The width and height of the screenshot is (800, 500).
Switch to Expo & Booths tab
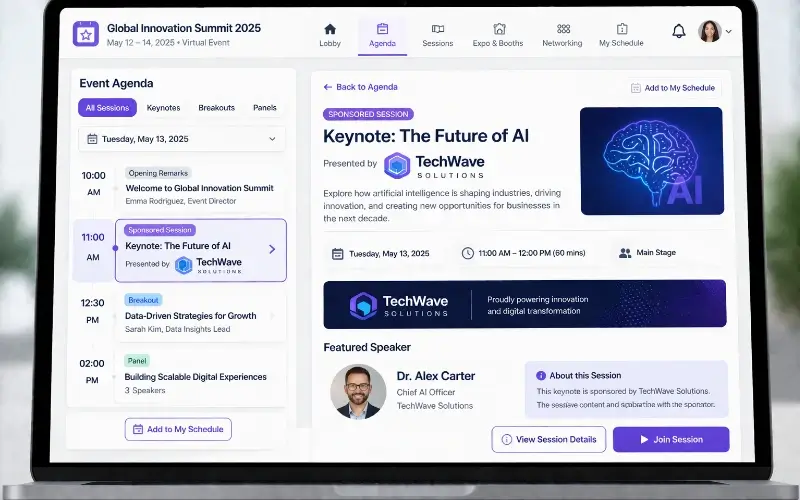click(498, 36)
